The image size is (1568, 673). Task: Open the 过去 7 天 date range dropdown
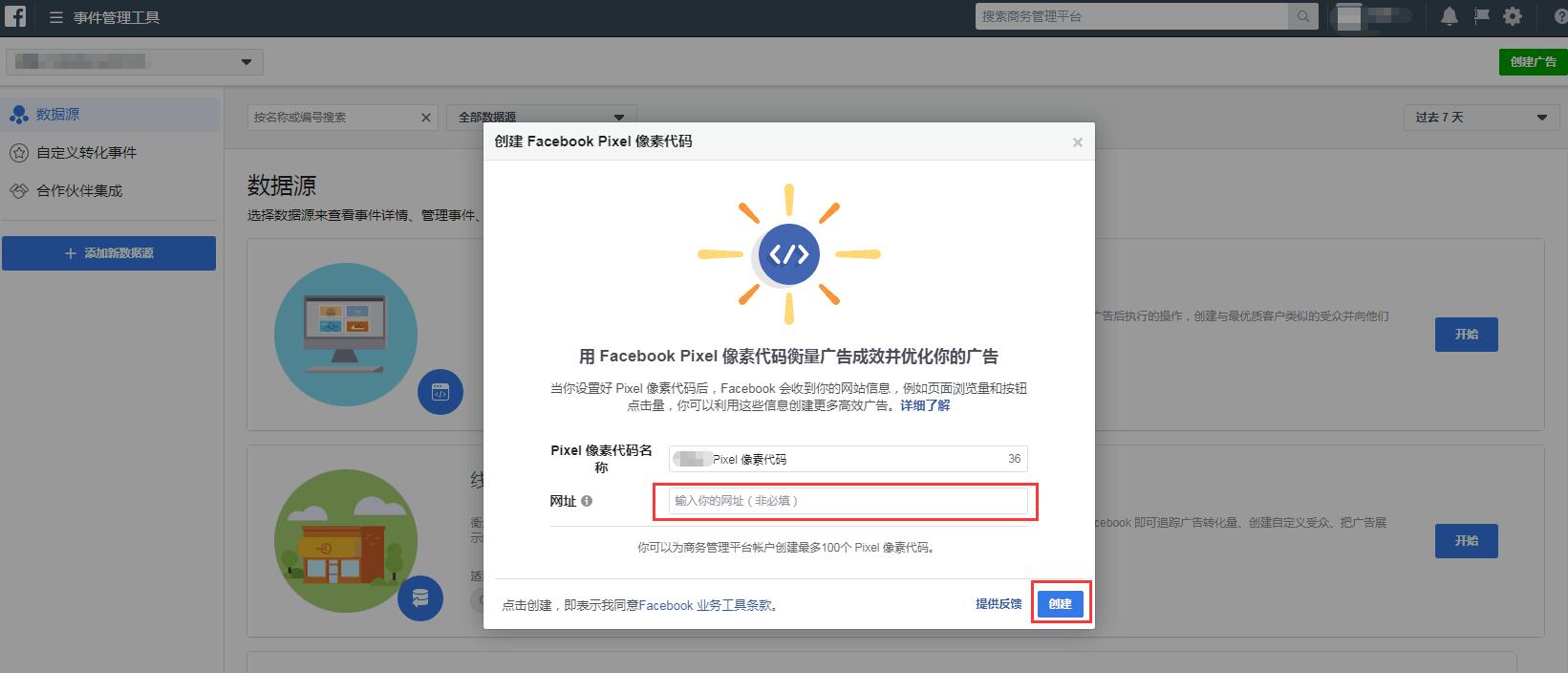[1481, 118]
